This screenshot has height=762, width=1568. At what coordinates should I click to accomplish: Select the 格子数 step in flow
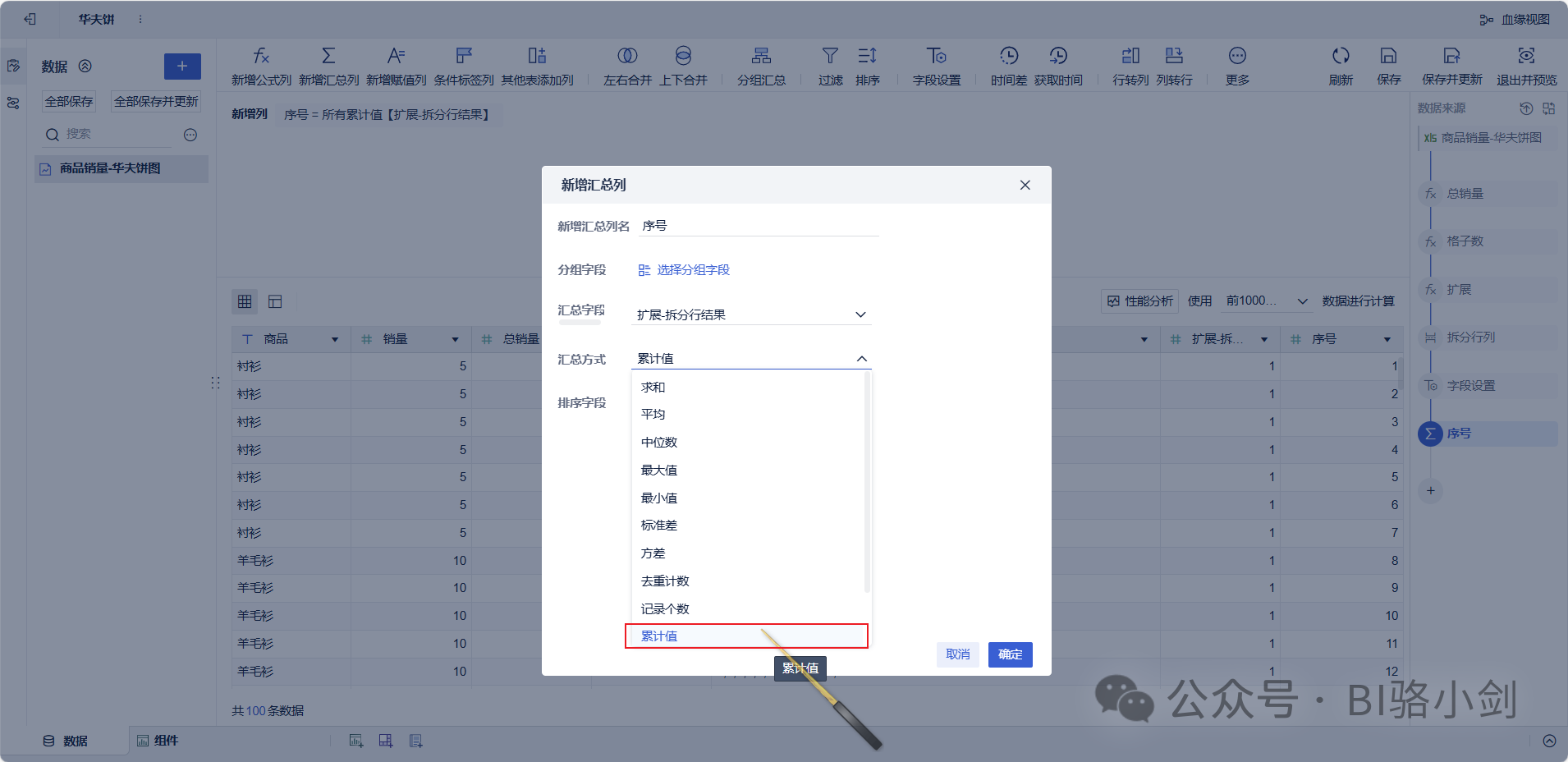[x=1486, y=241]
